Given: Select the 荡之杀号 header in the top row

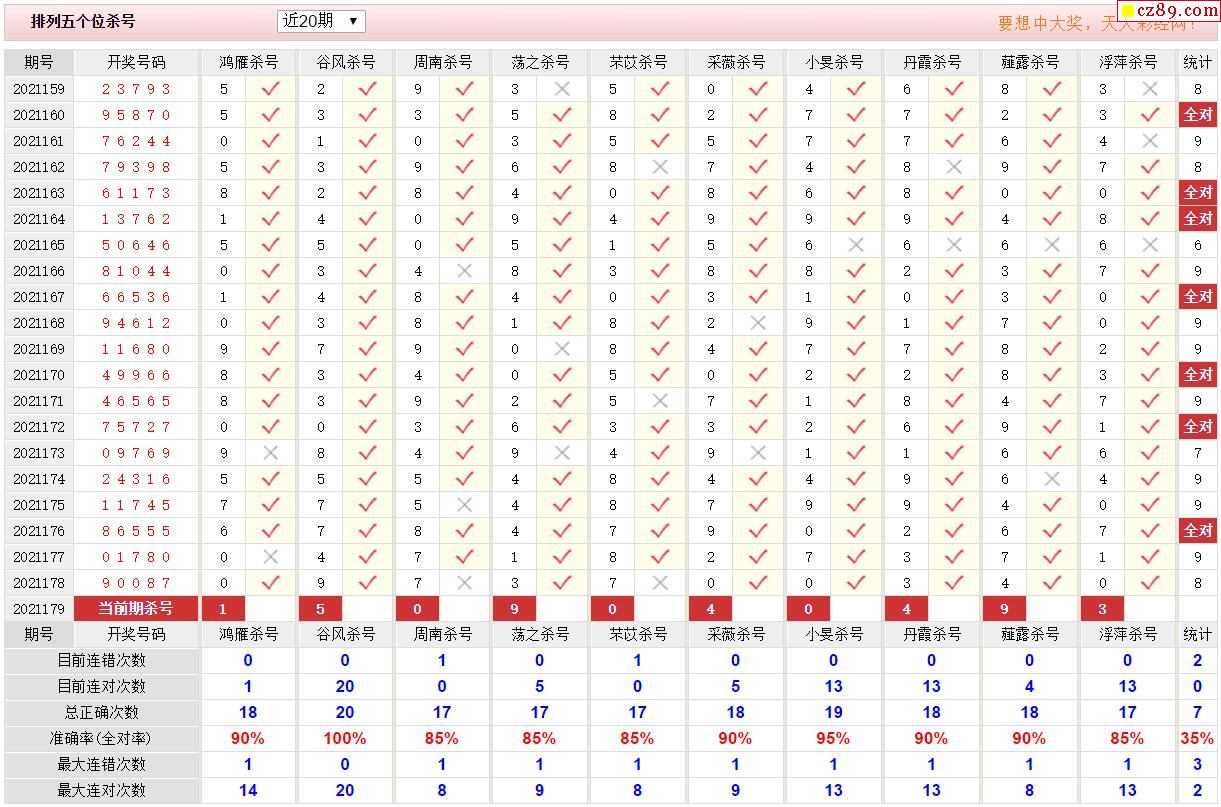Looking at the screenshot, I should click(x=541, y=62).
